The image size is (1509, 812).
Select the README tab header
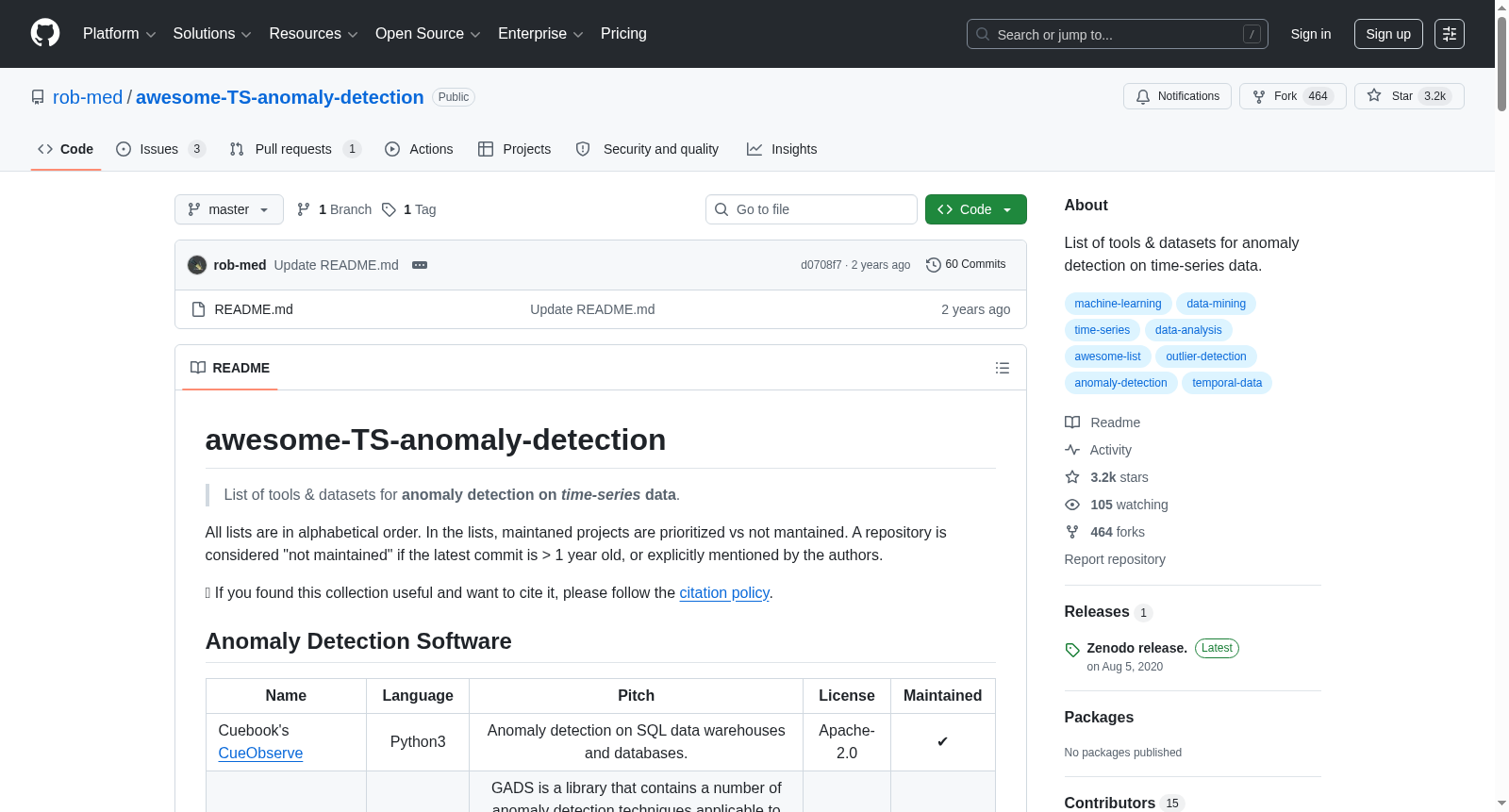pos(230,368)
